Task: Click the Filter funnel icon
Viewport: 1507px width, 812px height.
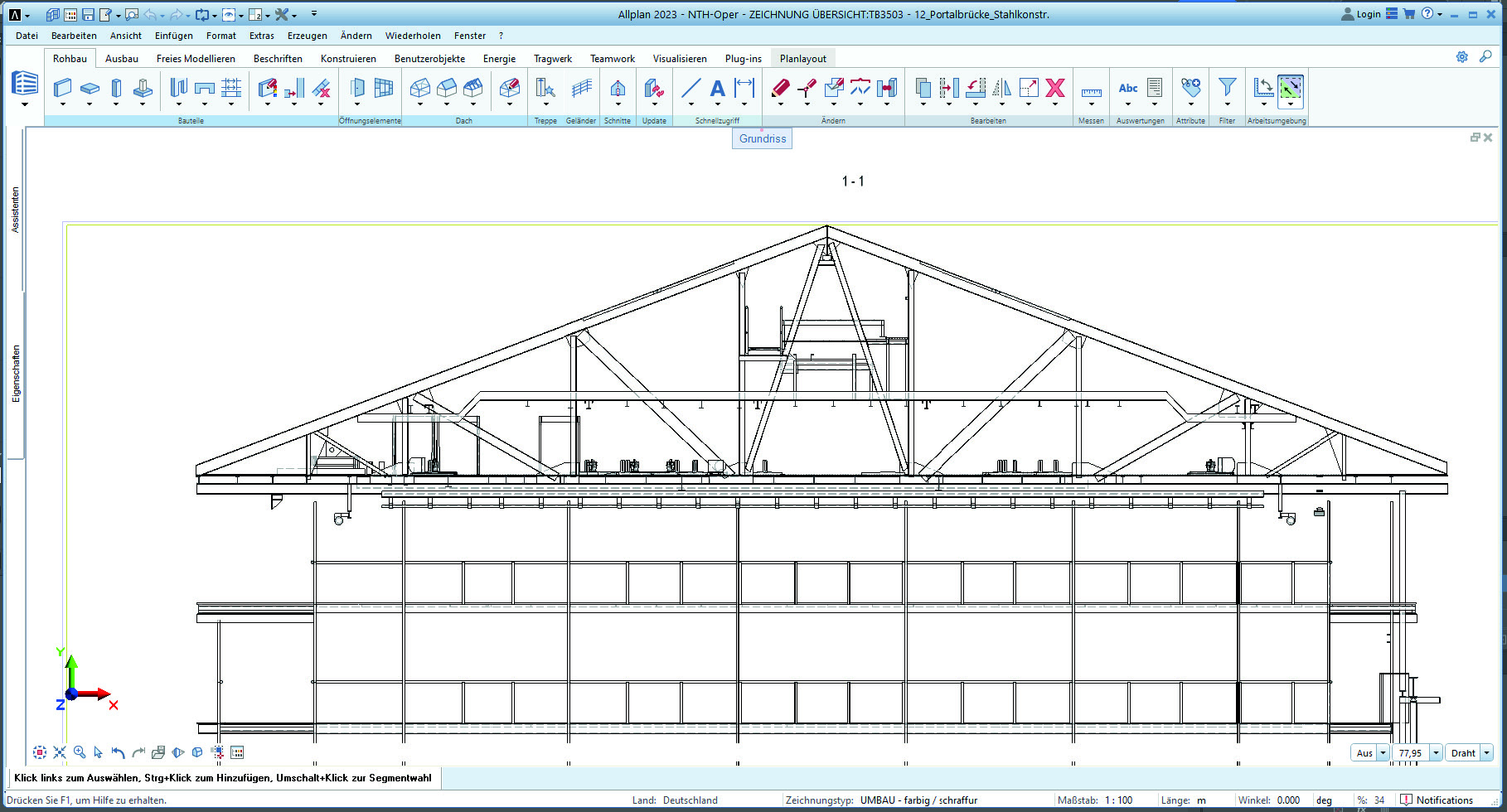Action: [x=1228, y=88]
